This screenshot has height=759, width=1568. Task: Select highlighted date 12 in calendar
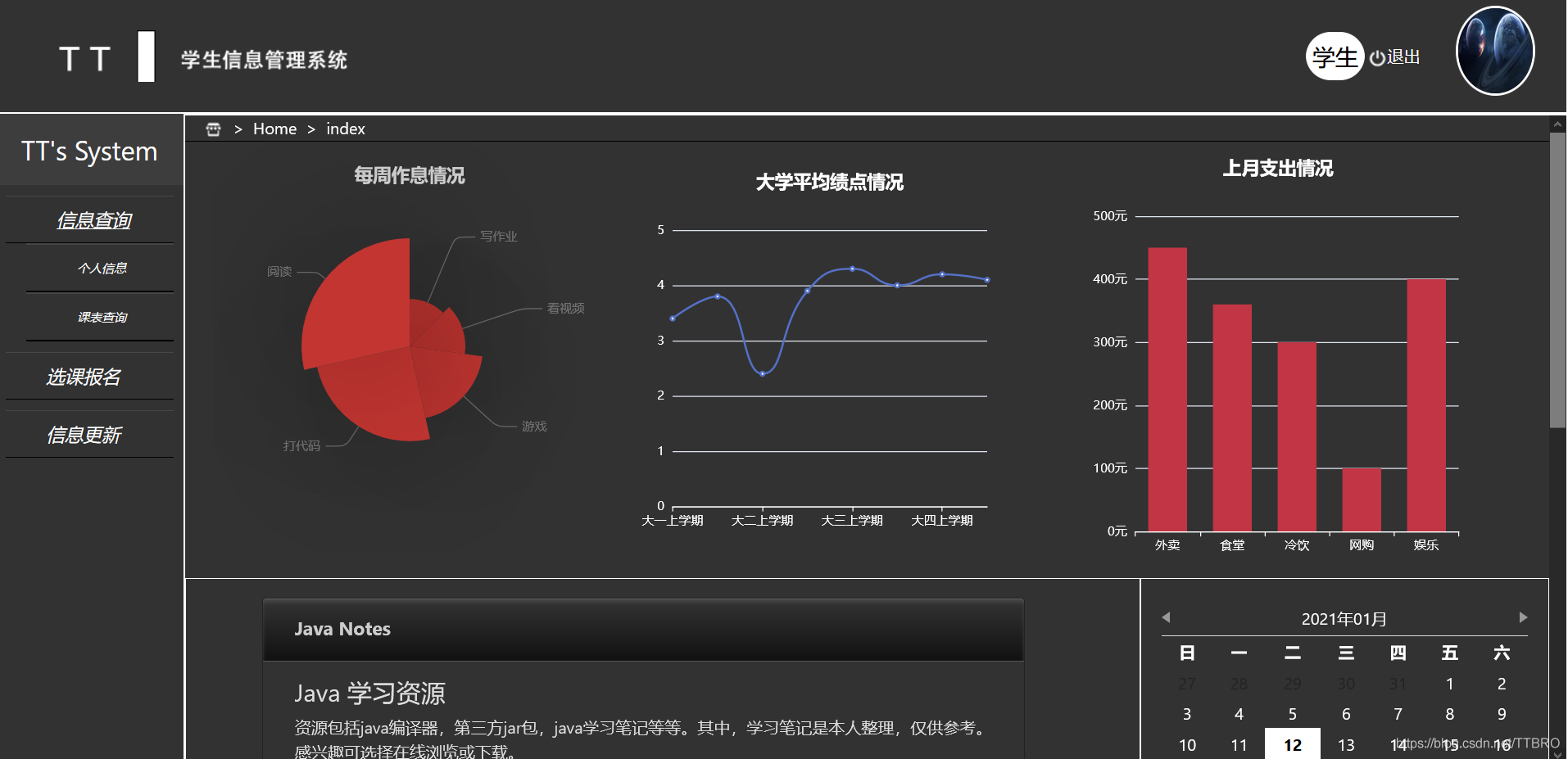pos(1293,744)
